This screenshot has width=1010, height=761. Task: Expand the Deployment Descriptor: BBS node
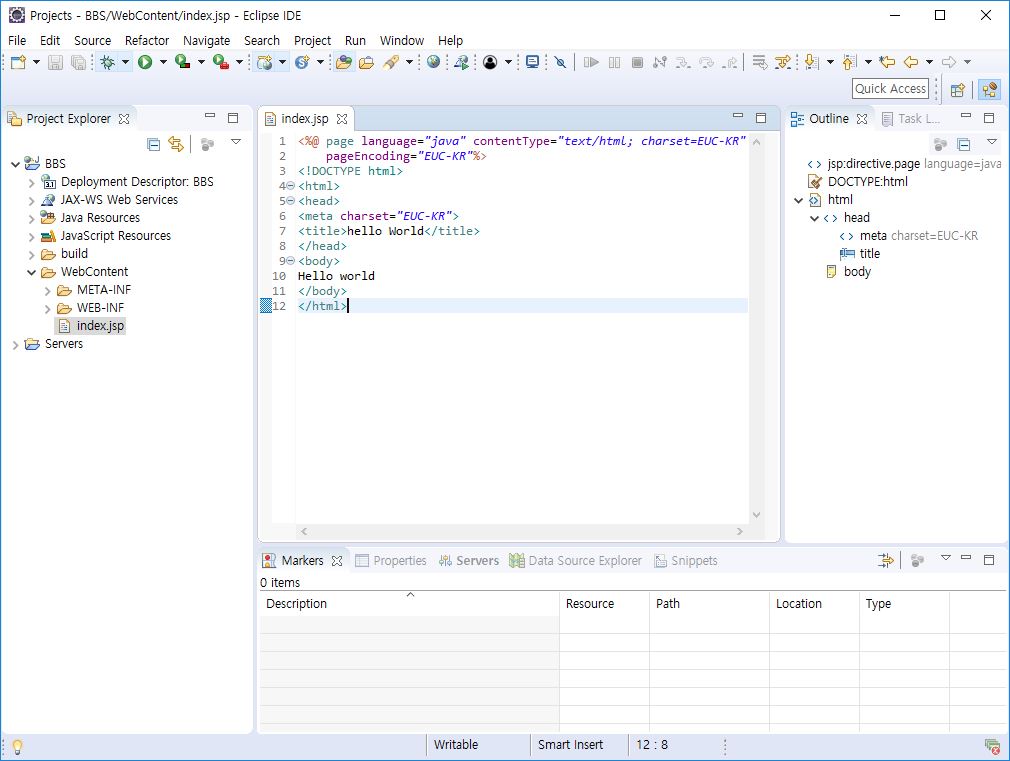pos(32,182)
